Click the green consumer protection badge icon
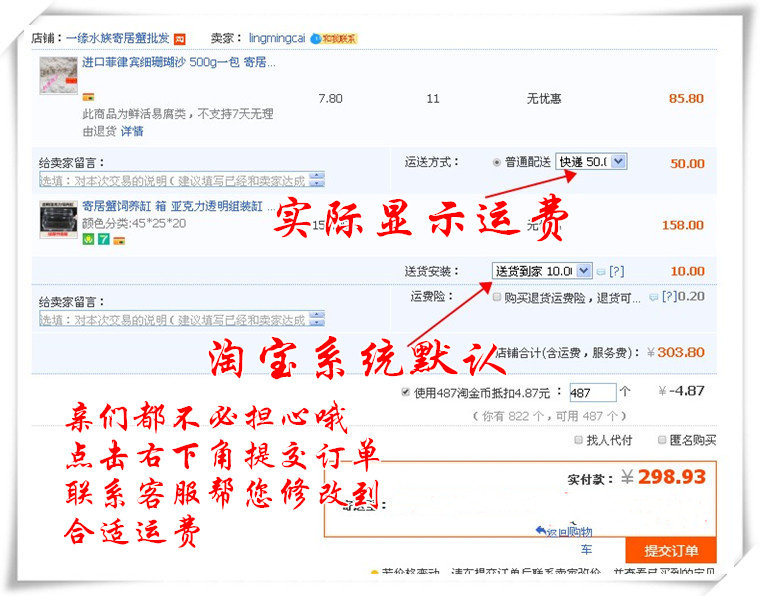This screenshot has height=596, width=760. tap(88, 239)
